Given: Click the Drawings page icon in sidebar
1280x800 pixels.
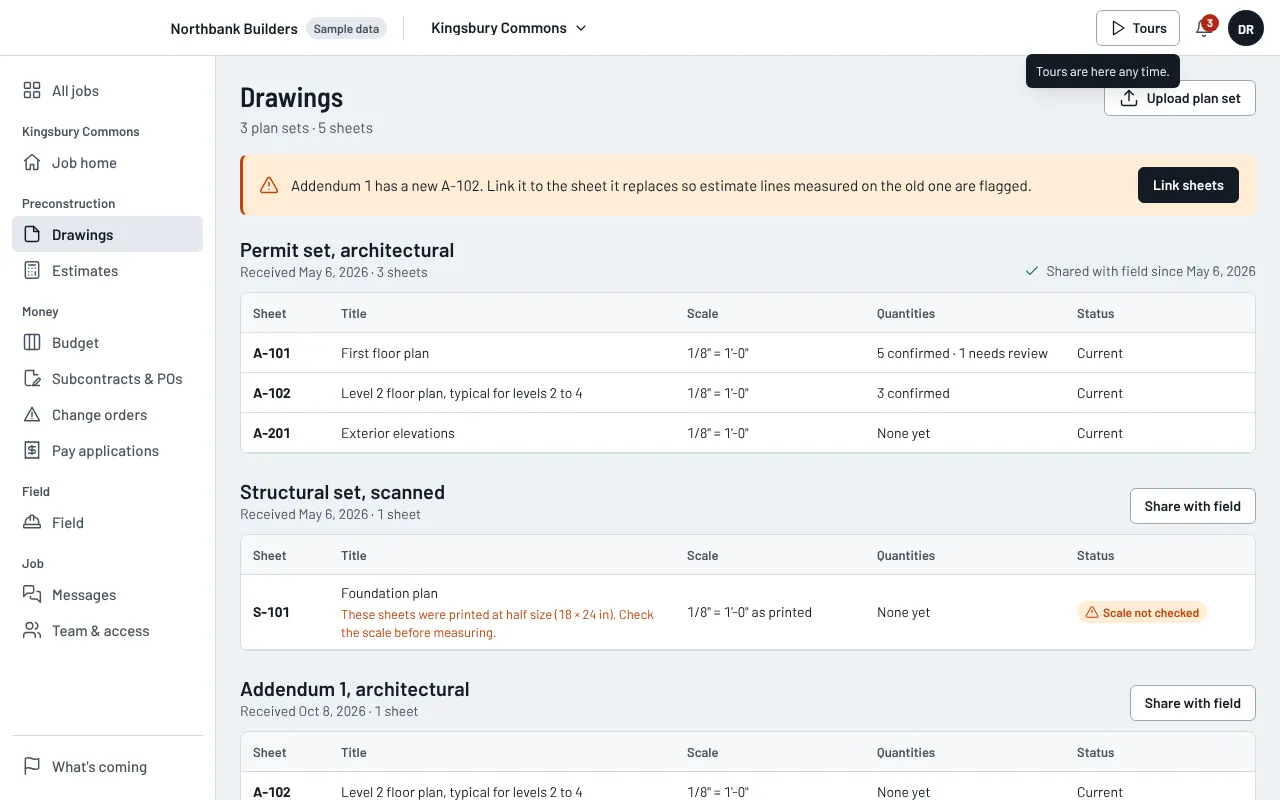Looking at the screenshot, I should point(32,235).
